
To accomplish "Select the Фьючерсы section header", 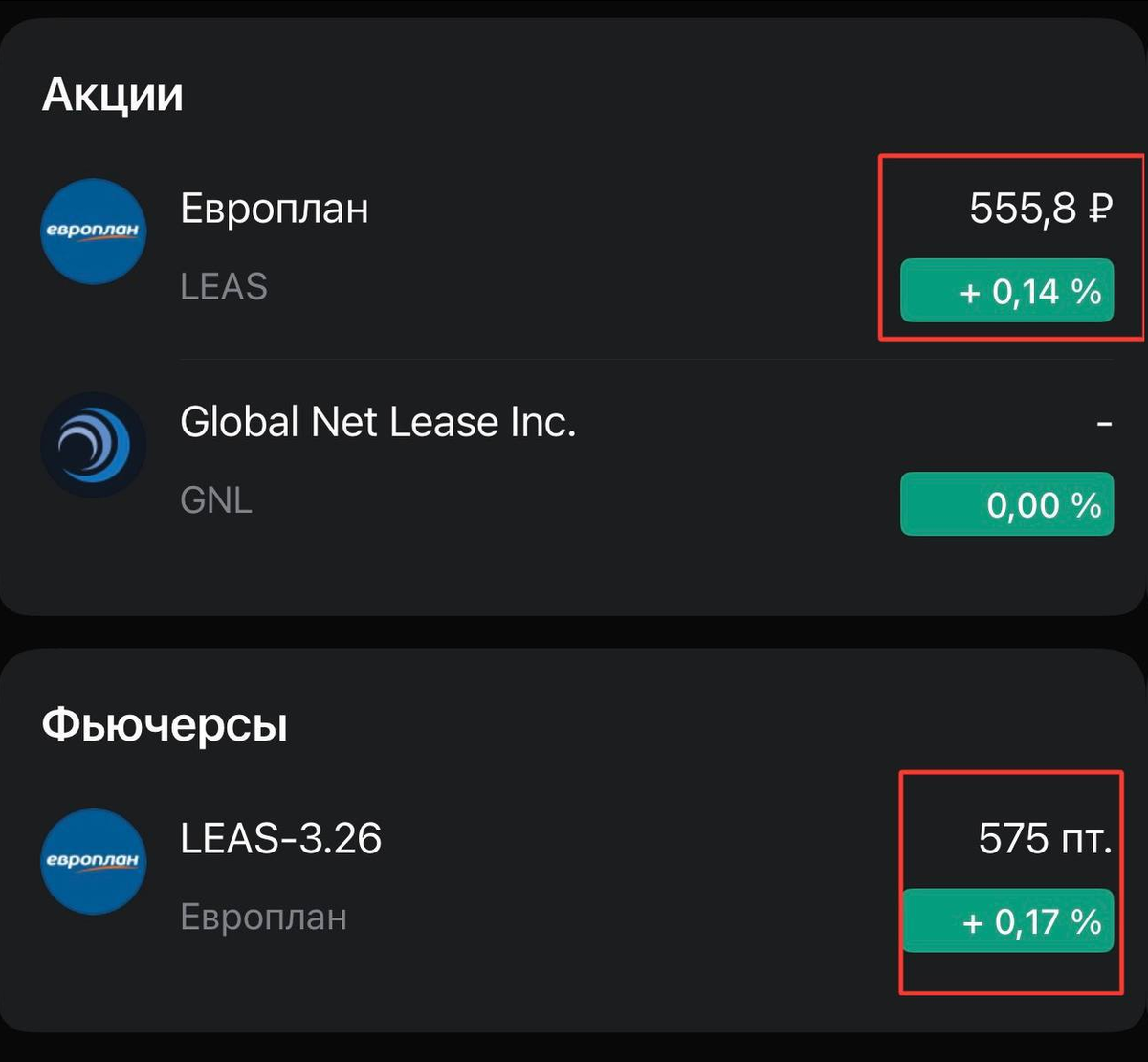I will coord(165,725).
